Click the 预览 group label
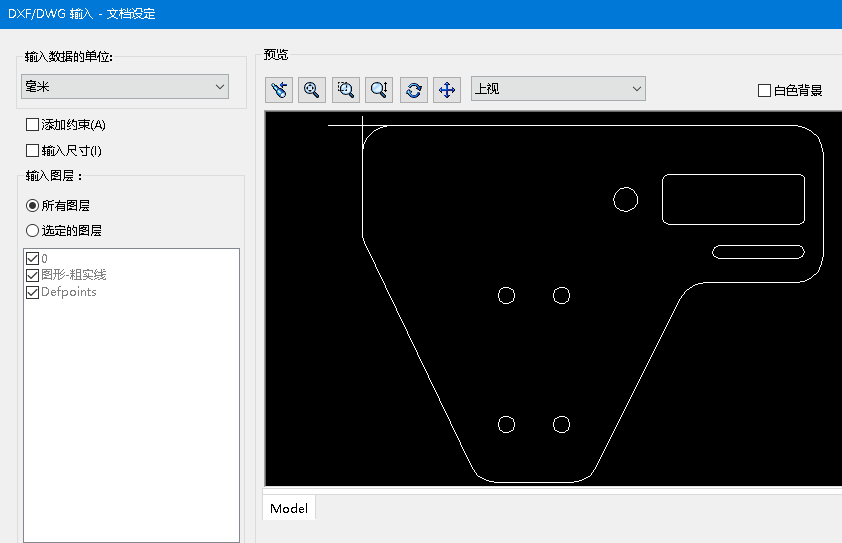Image resolution: width=842 pixels, height=543 pixels. coord(276,55)
